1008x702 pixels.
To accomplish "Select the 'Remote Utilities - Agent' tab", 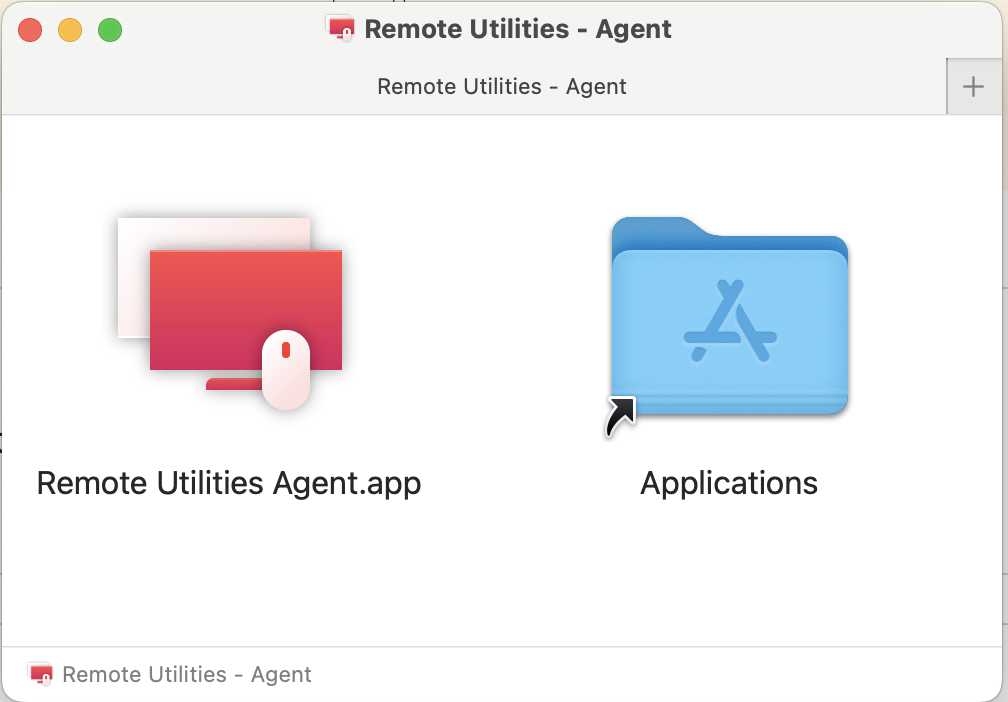I will pyautogui.click(x=501, y=87).
